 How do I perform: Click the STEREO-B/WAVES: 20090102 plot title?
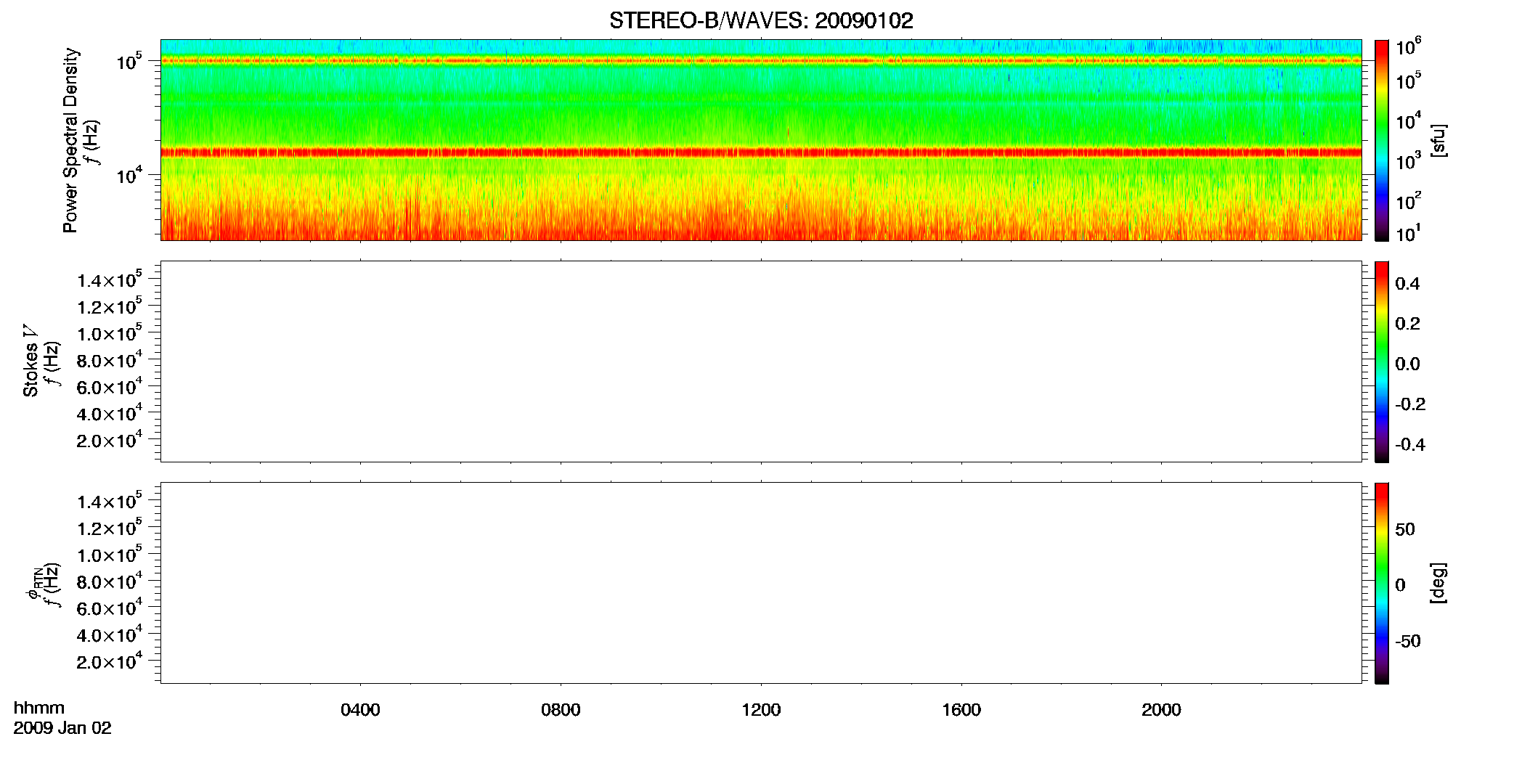click(x=760, y=21)
